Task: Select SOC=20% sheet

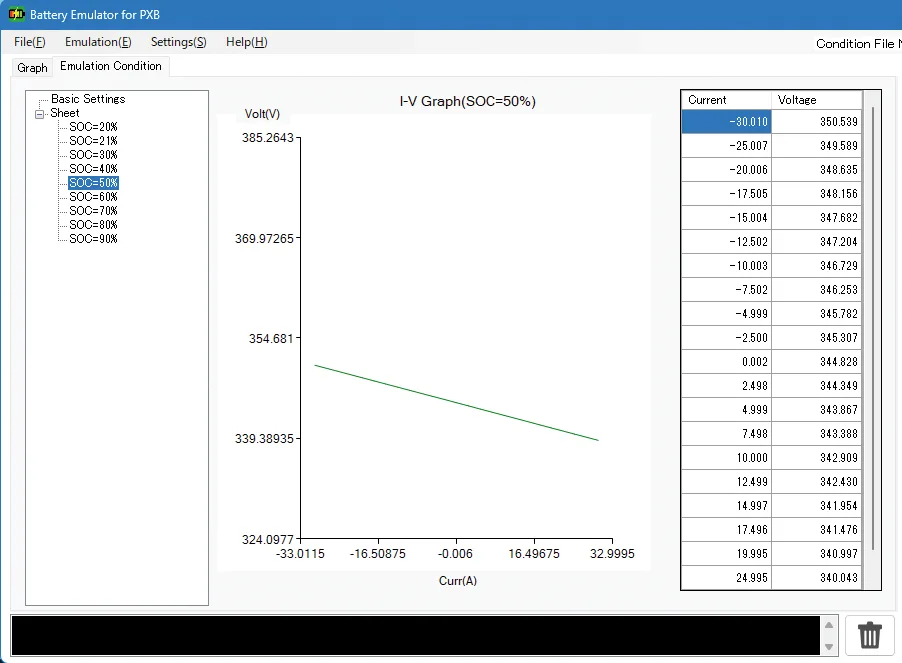Action: point(93,127)
